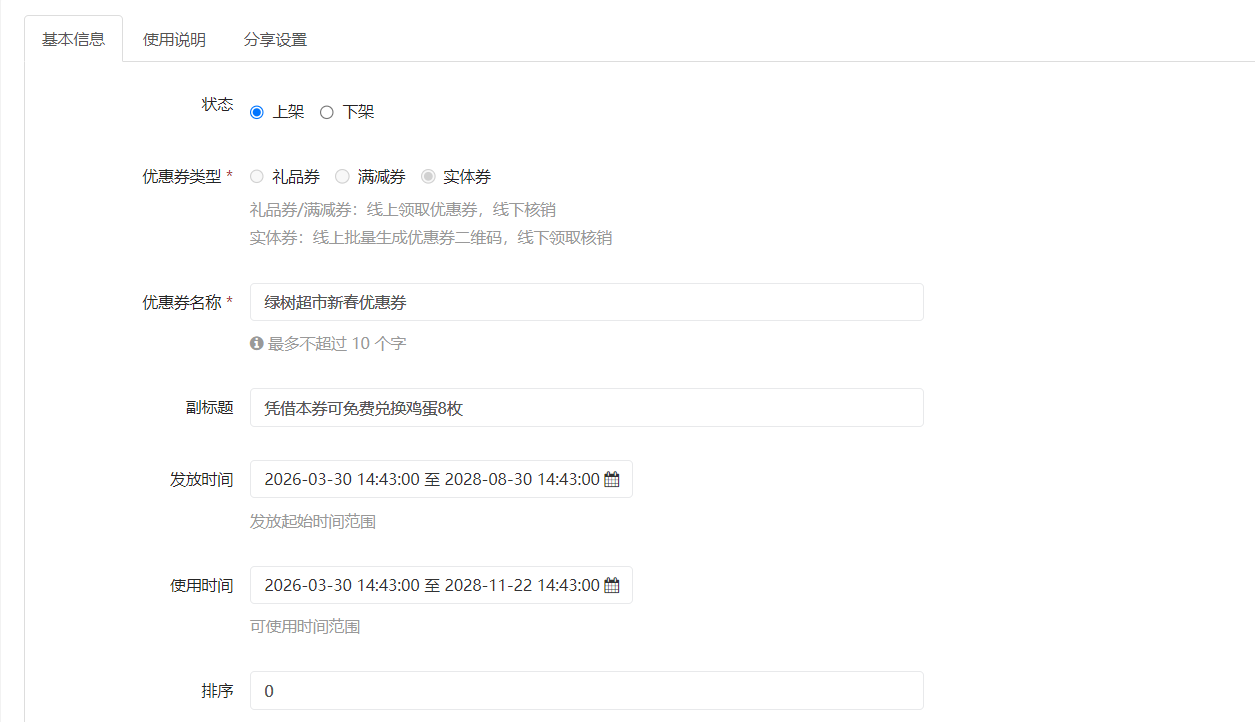Open the calendar icon in 发放时间 field
The height and width of the screenshot is (722, 1255).
612,479
